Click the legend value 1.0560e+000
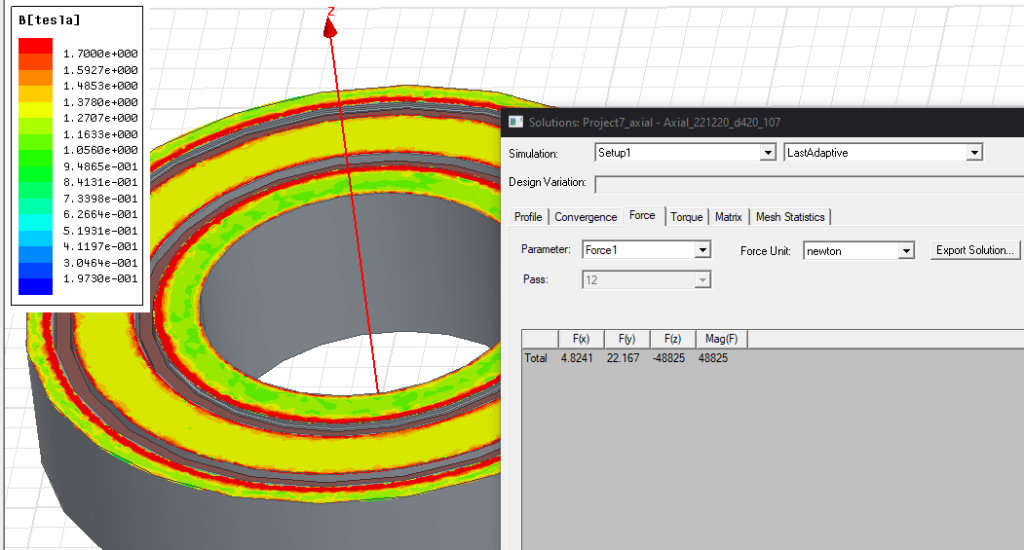Screen dimensions: 1024x550 pyautogui.click(x=100, y=150)
